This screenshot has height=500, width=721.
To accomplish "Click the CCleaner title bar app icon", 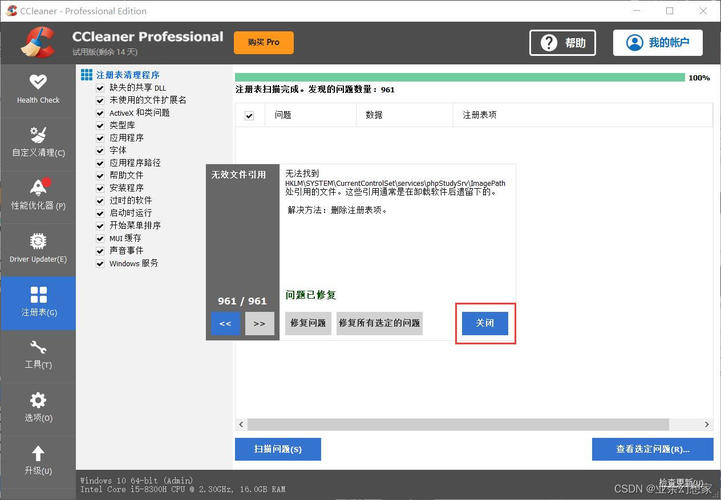I will click(11, 11).
